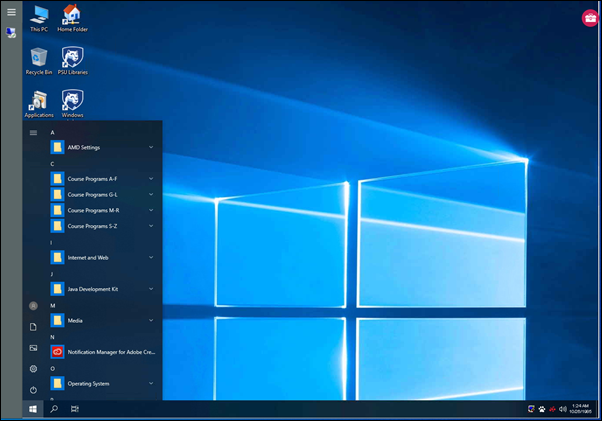Open the Recycle Bin
Screen dimensions: 602x421
[39, 61]
